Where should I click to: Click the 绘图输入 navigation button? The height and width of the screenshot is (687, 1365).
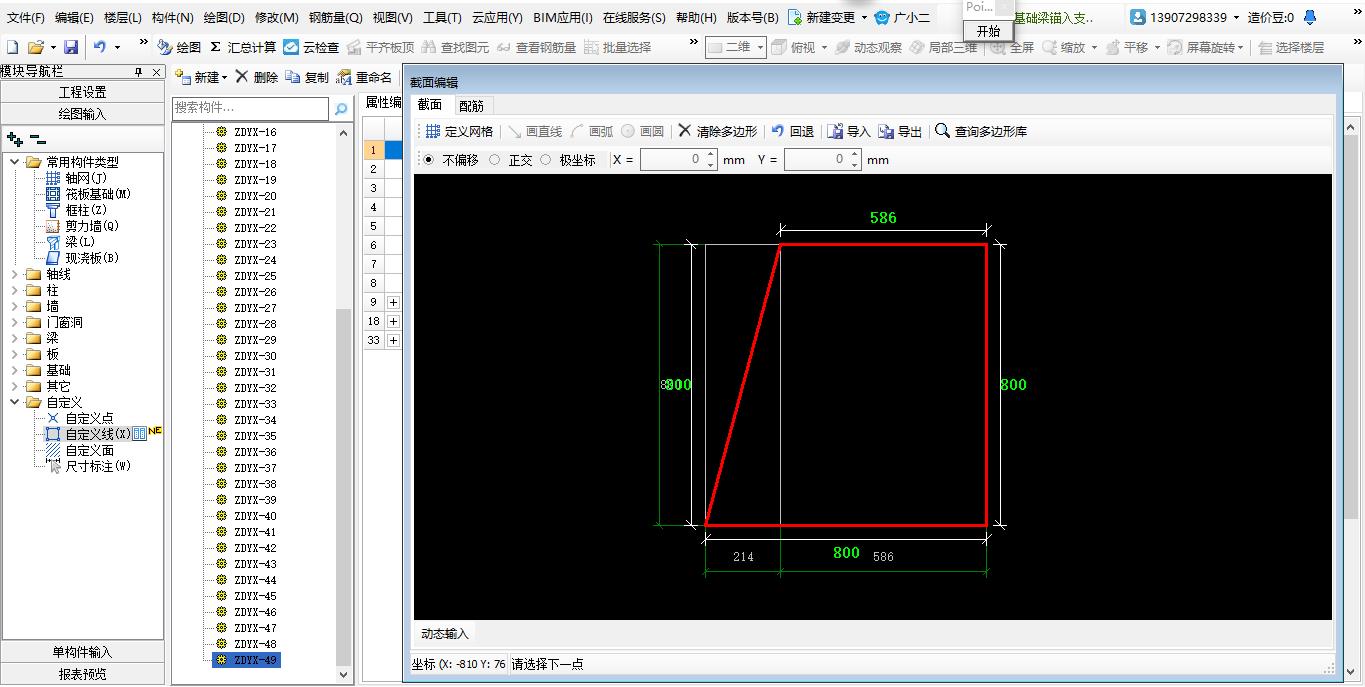pos(82,114)
